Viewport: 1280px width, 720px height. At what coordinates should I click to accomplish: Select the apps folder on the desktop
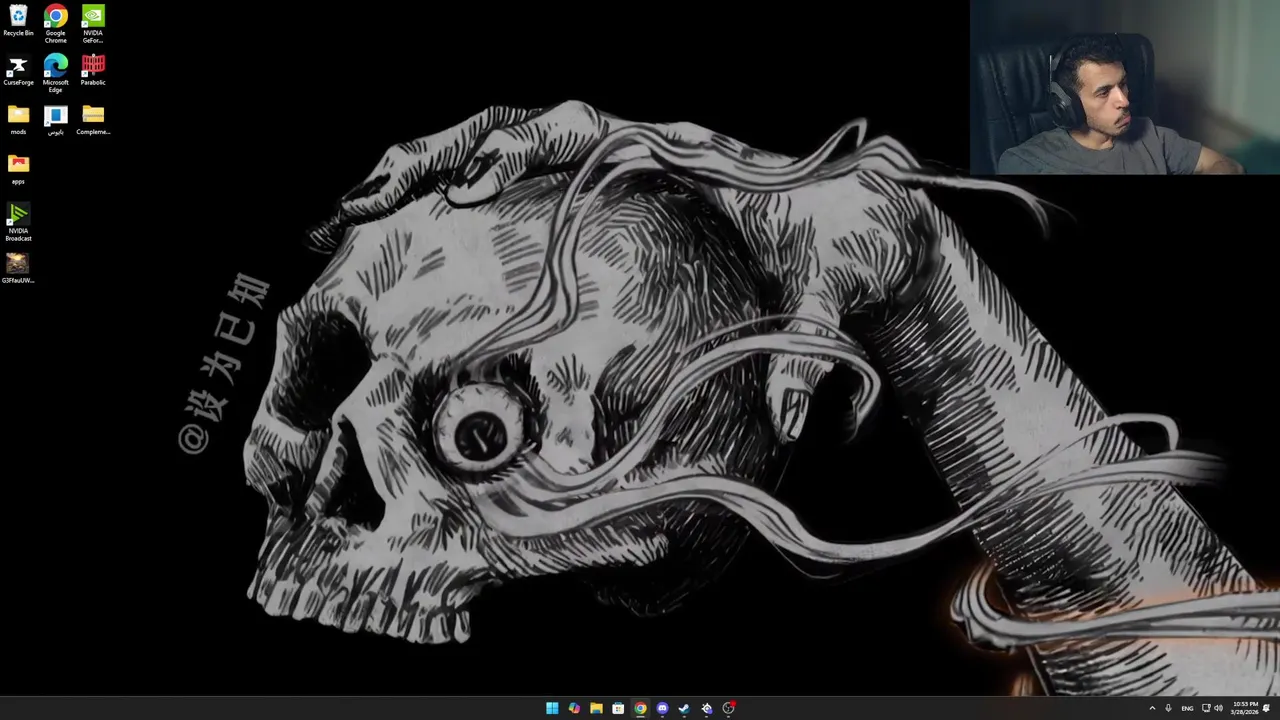coord(18,169)
